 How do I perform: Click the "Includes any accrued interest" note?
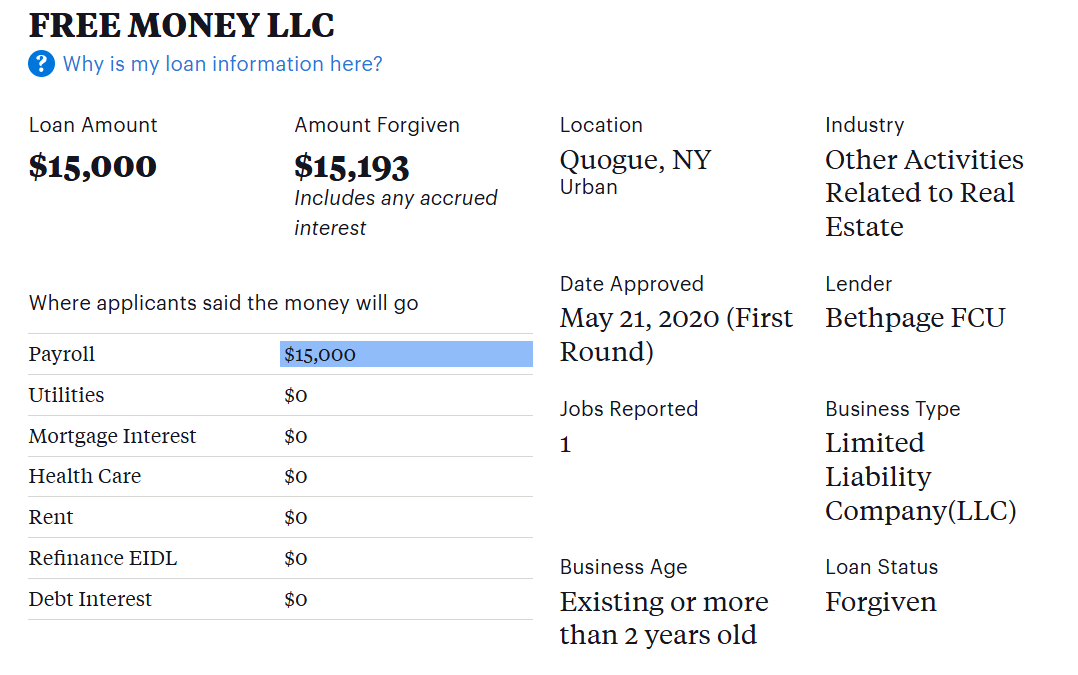[395, 213]
